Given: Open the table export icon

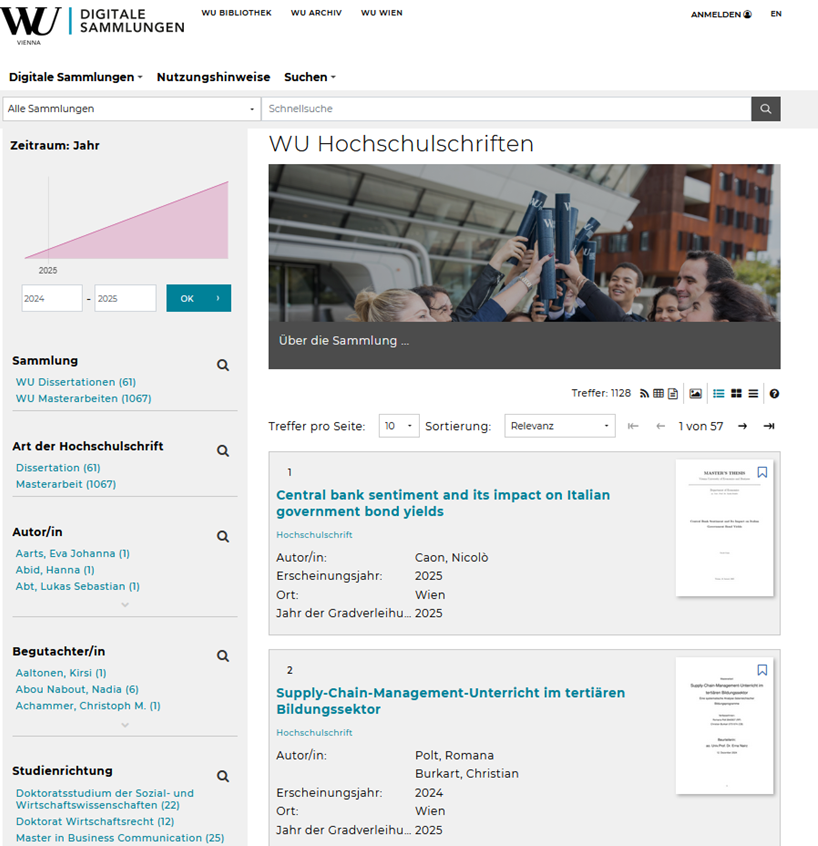Looking at the screenshot, I should pos(658,394).
